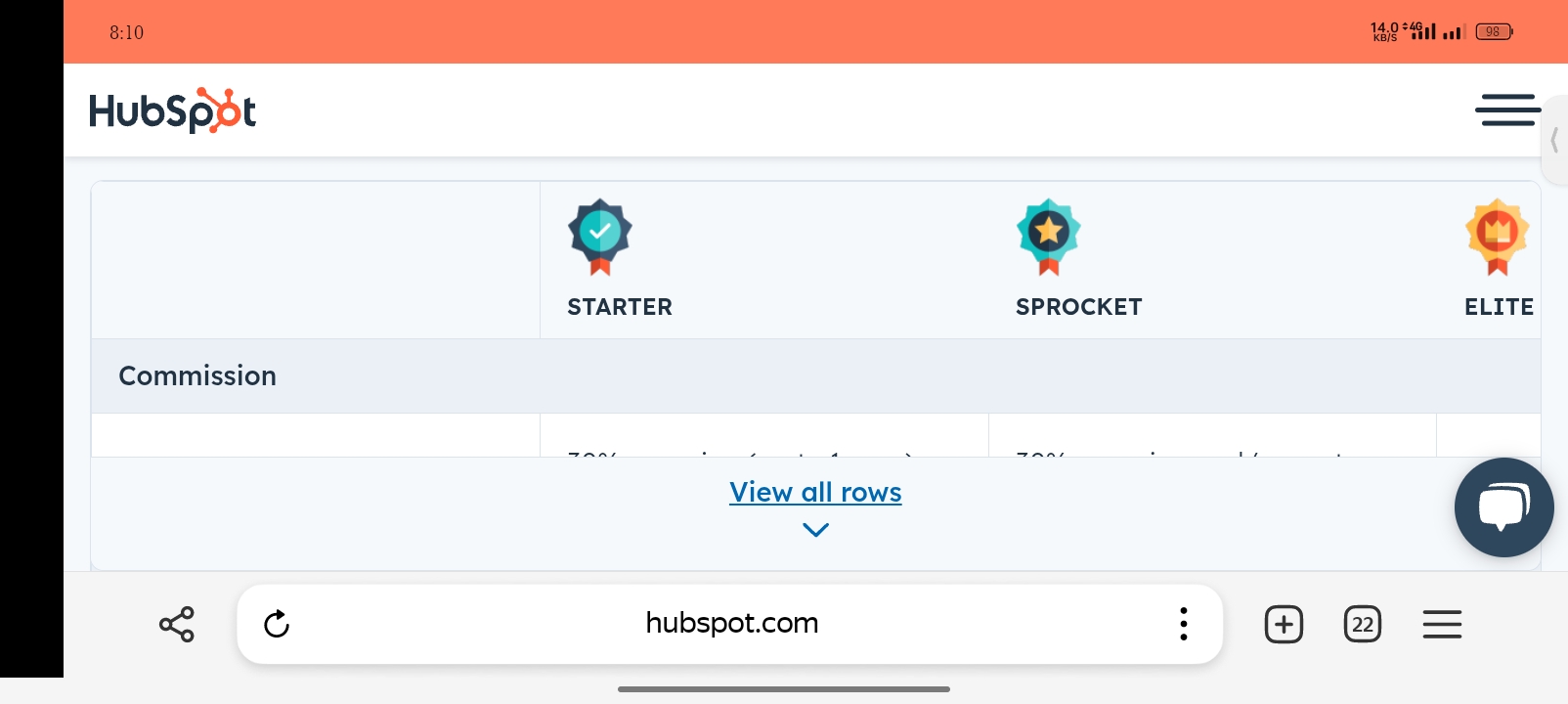This screenshot has height=704, width=1568.
Task: Open the address bar three-dot menu
Action: 1183,624
